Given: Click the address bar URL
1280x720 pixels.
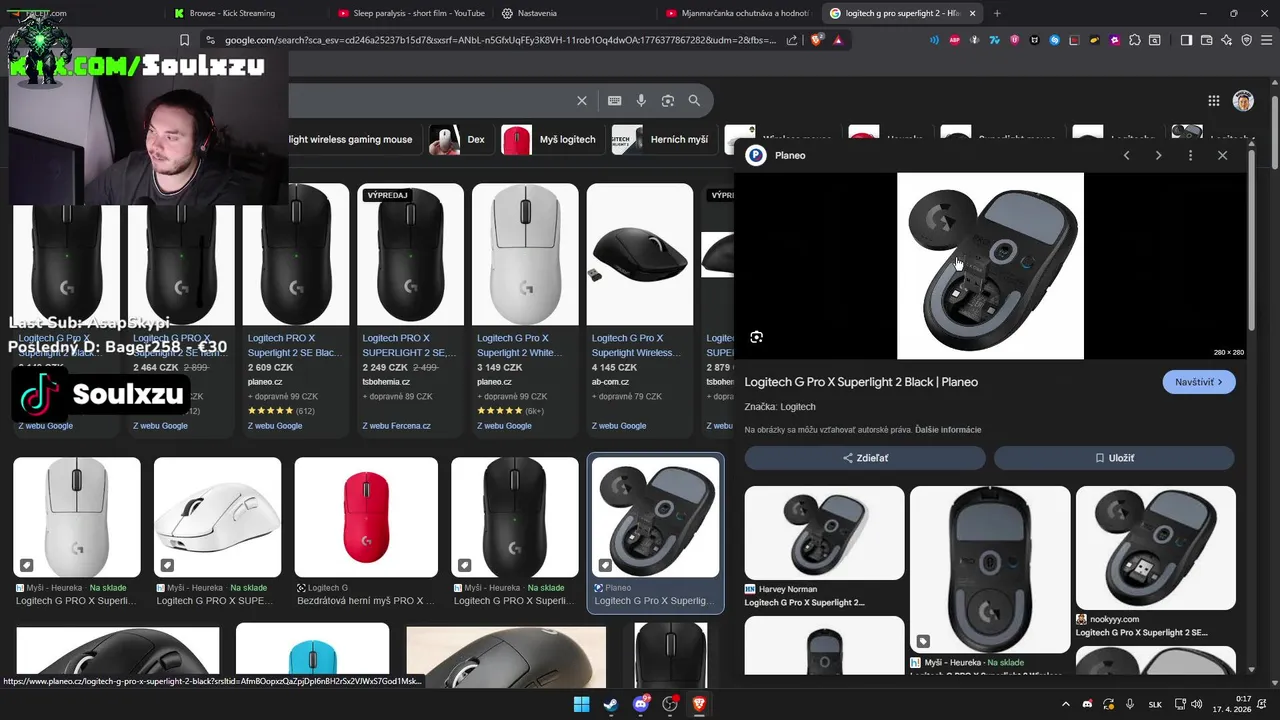Looking at the screenshot, I should [500, 40].
